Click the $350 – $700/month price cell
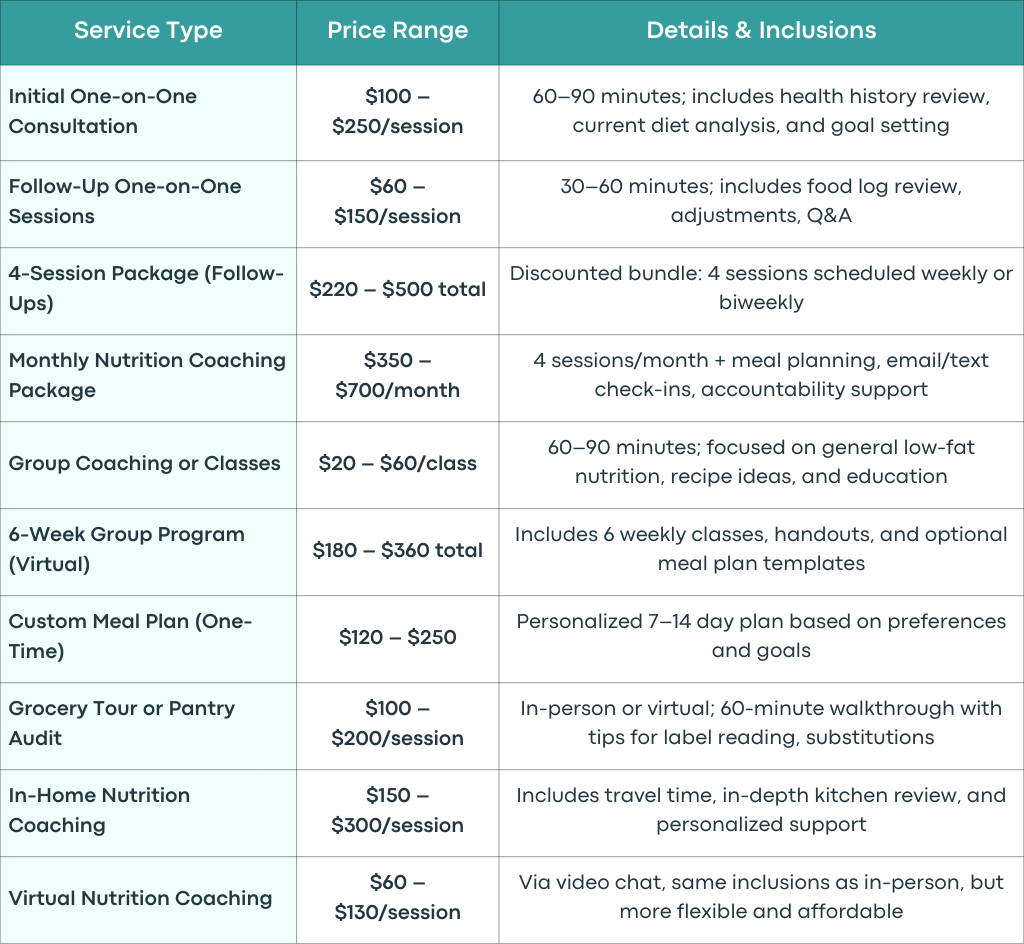Screen dimensions: 1024x944 click(x=398, y=375)
